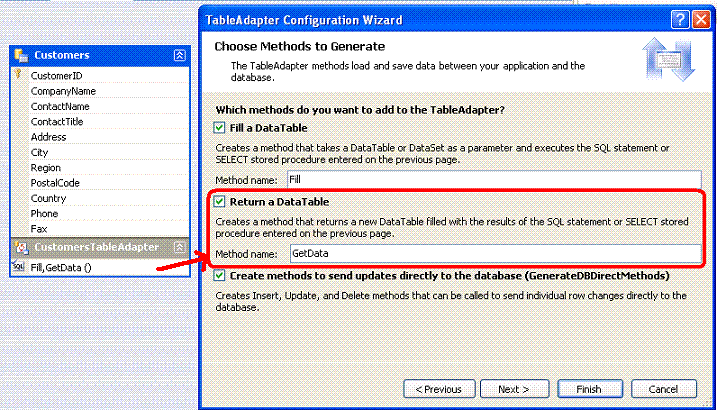Viewport: 717px width, 410px height.
Task: Click the SQL icon beside Fill,GetData
Action: tap(18, 266)
